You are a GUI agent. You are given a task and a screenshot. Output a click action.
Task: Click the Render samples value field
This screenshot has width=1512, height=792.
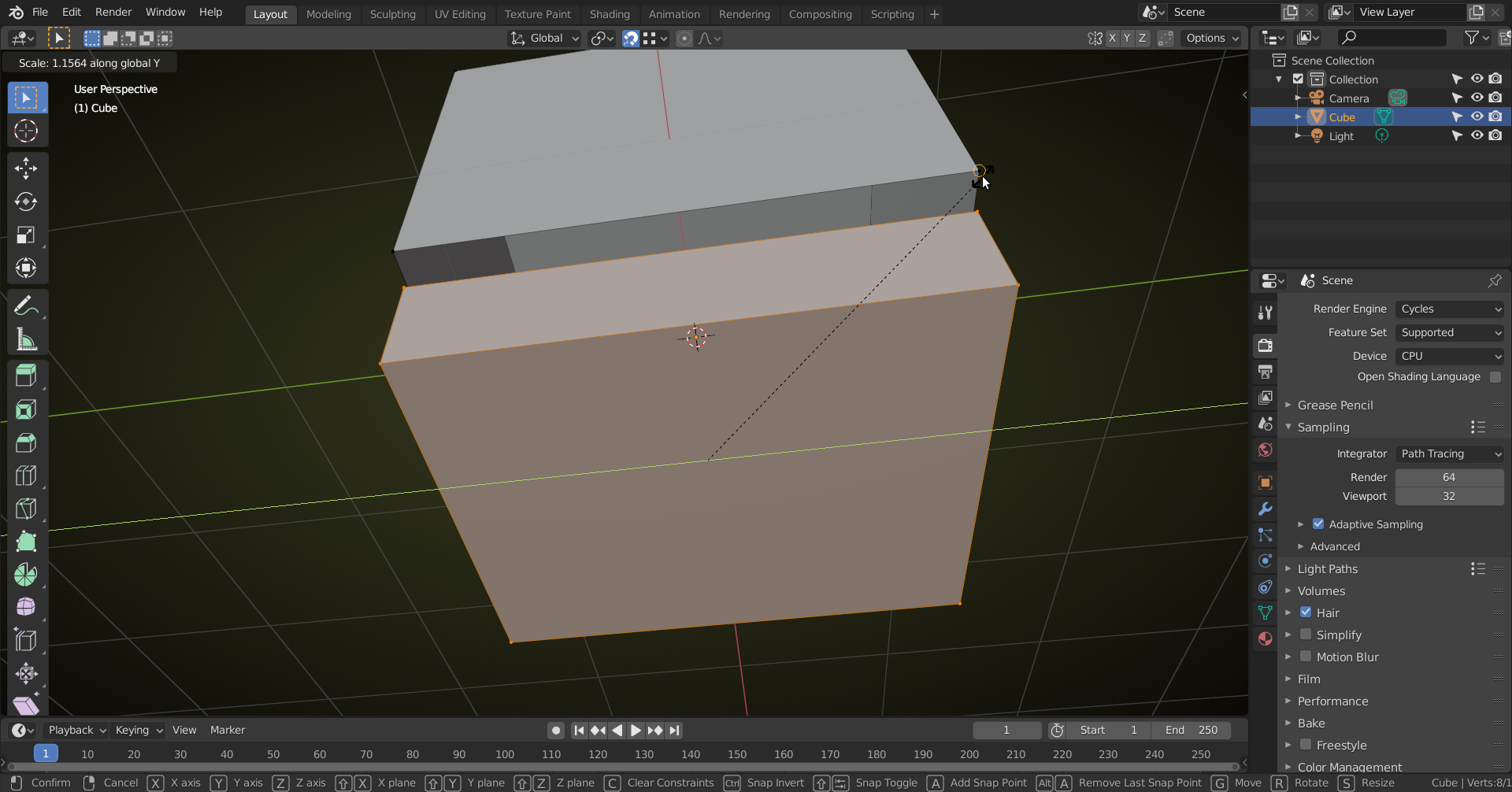pyautogui.click(x=1449, y=478)
